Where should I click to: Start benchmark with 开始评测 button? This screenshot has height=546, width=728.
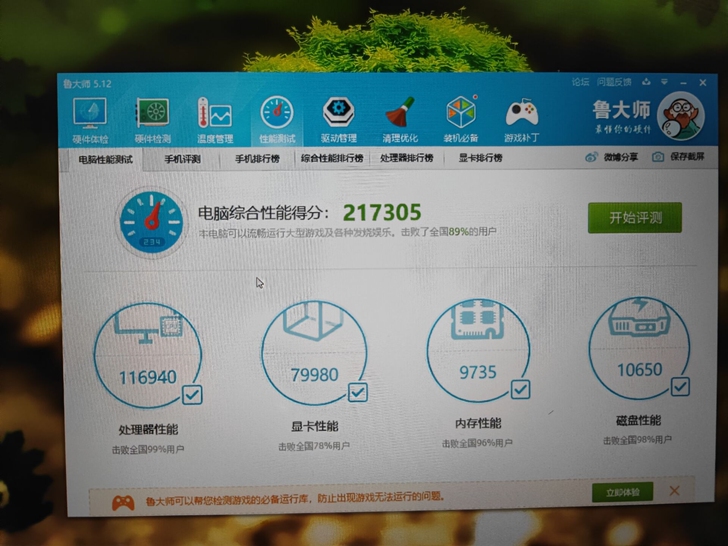click(x=635, y=217)
